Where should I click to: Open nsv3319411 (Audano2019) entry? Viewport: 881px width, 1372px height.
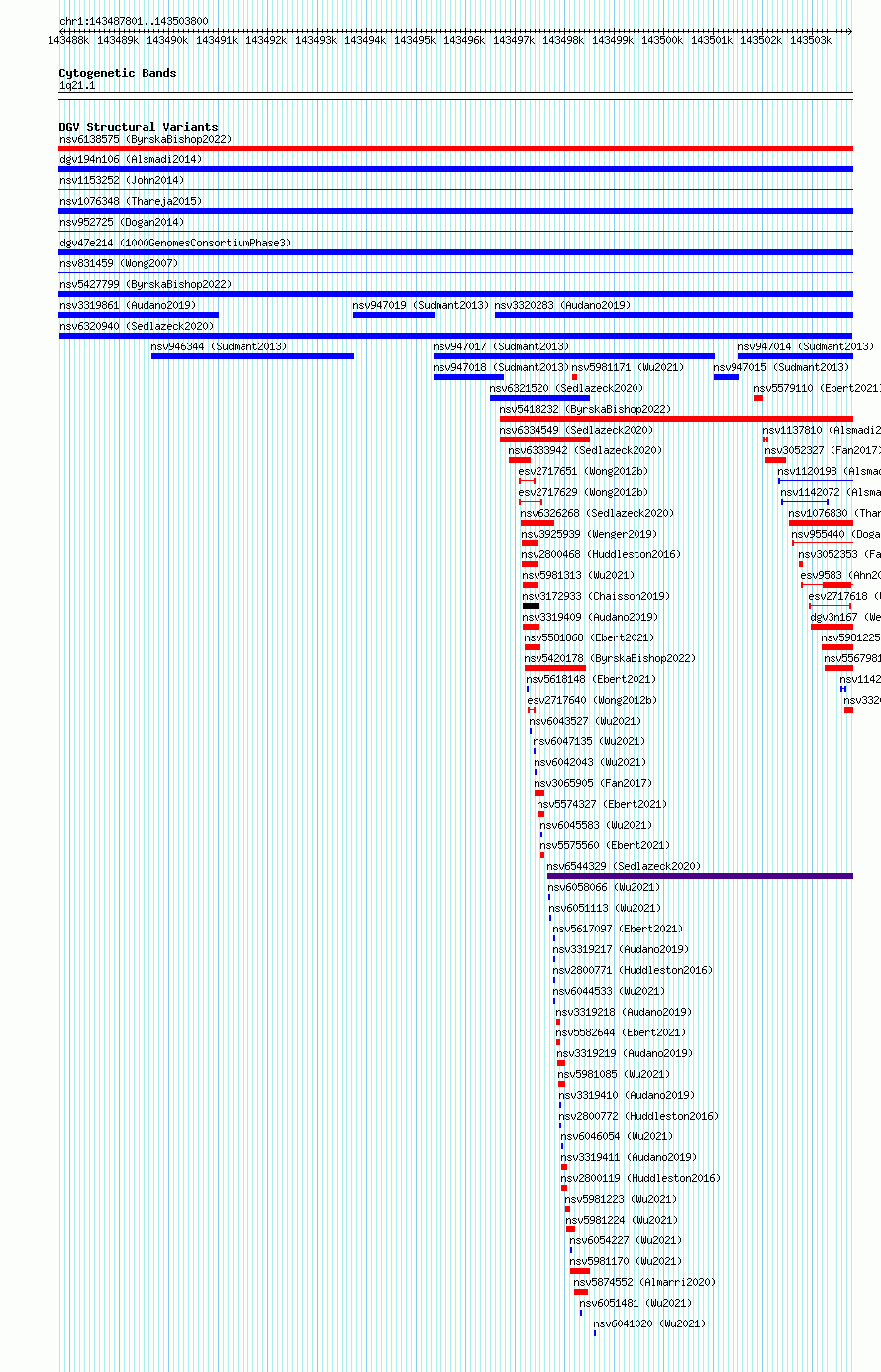click(x=630, y=1157)
